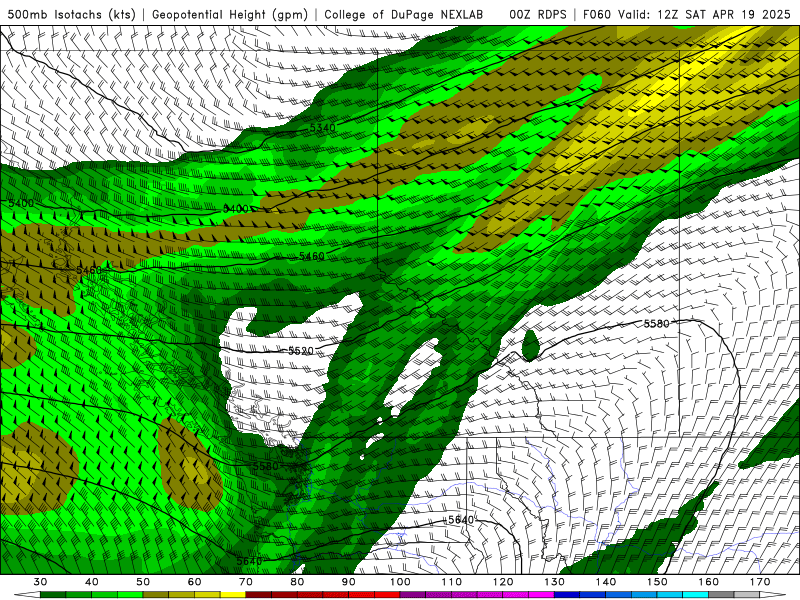Image resolution: width=800 pixels, height=600 pixels.
Task: Click the legend value 130
Action: 555,582
